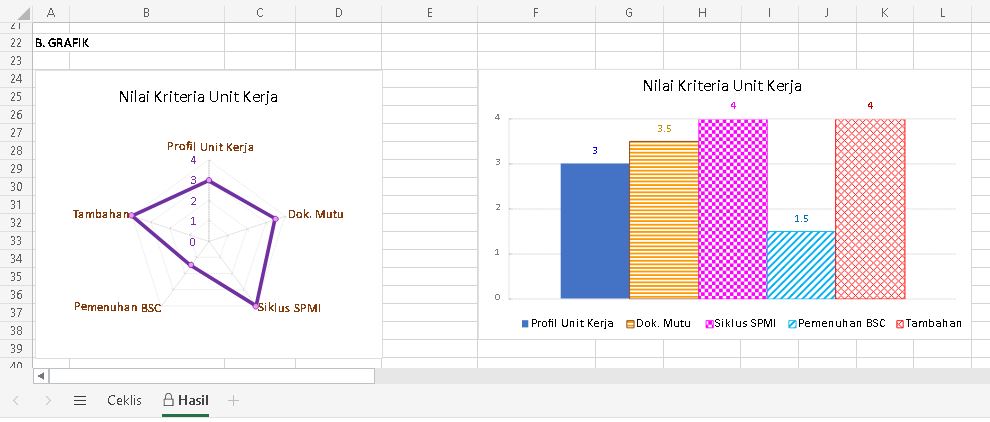Open the all sheets list icon
This screenshot has height=422, width=990.
[80, 400]
